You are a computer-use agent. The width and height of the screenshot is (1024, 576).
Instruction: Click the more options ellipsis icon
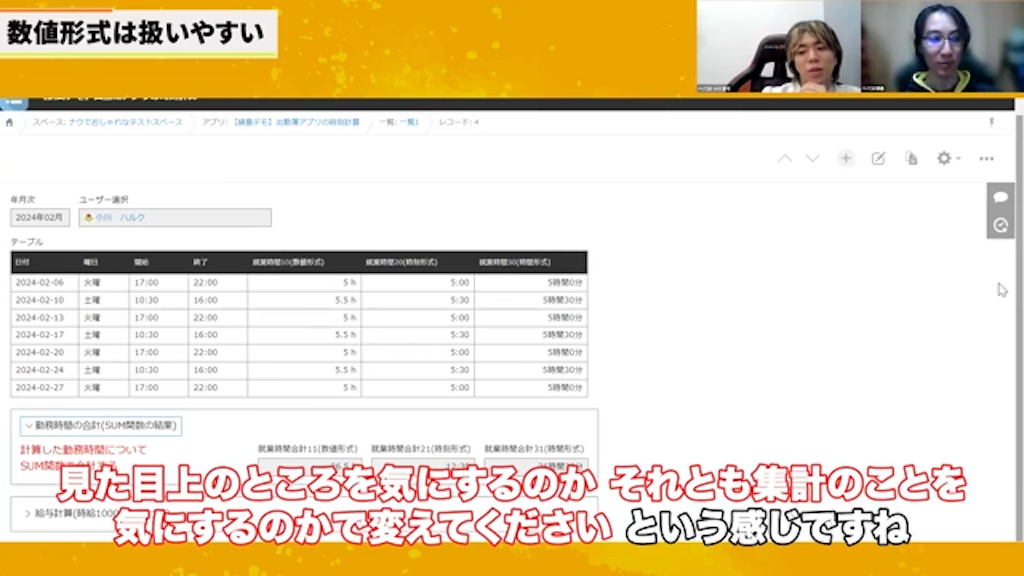[x=986, y=158]
